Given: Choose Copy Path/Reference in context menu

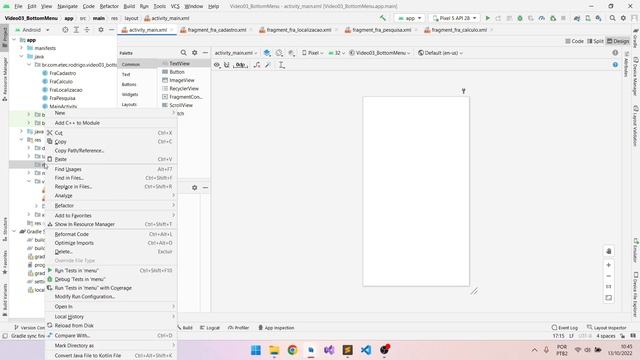Looking at the screenshot, I should click(x=111, y=150).
